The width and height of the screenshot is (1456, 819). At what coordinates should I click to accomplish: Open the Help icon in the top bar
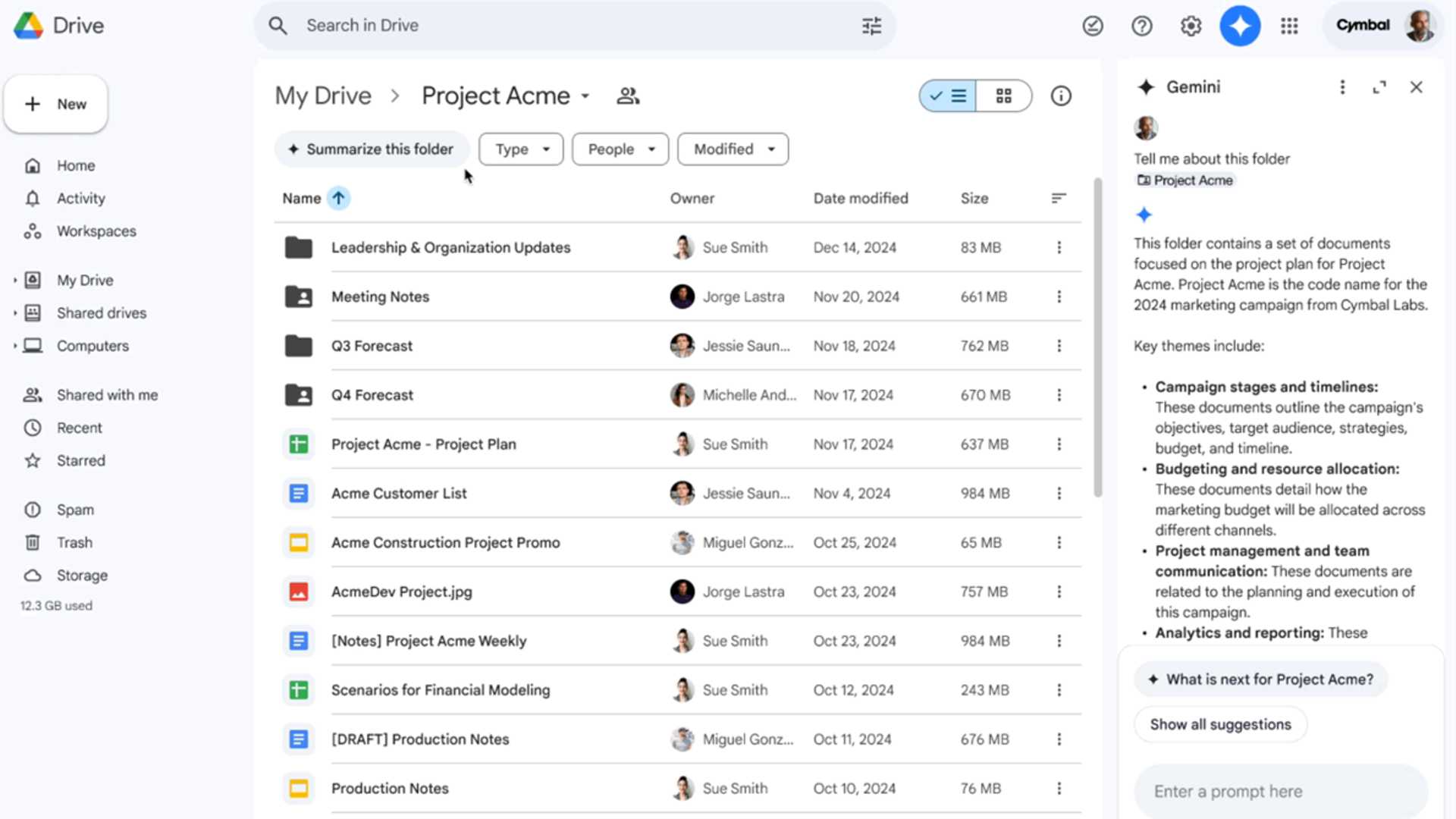click(1141, 25)
